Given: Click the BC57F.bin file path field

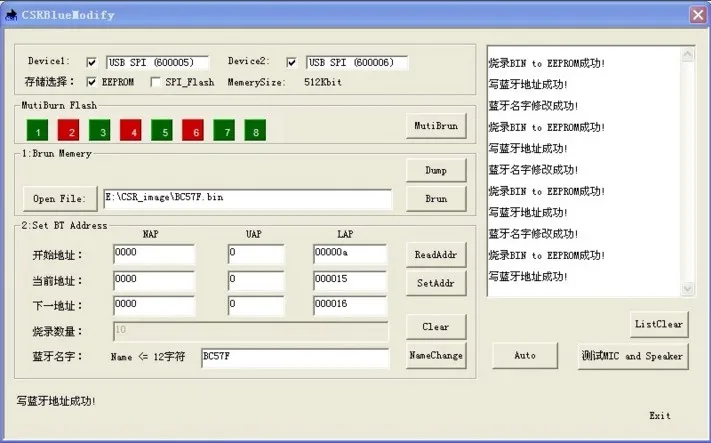Looking at the screenshot, I should point(248,199).
